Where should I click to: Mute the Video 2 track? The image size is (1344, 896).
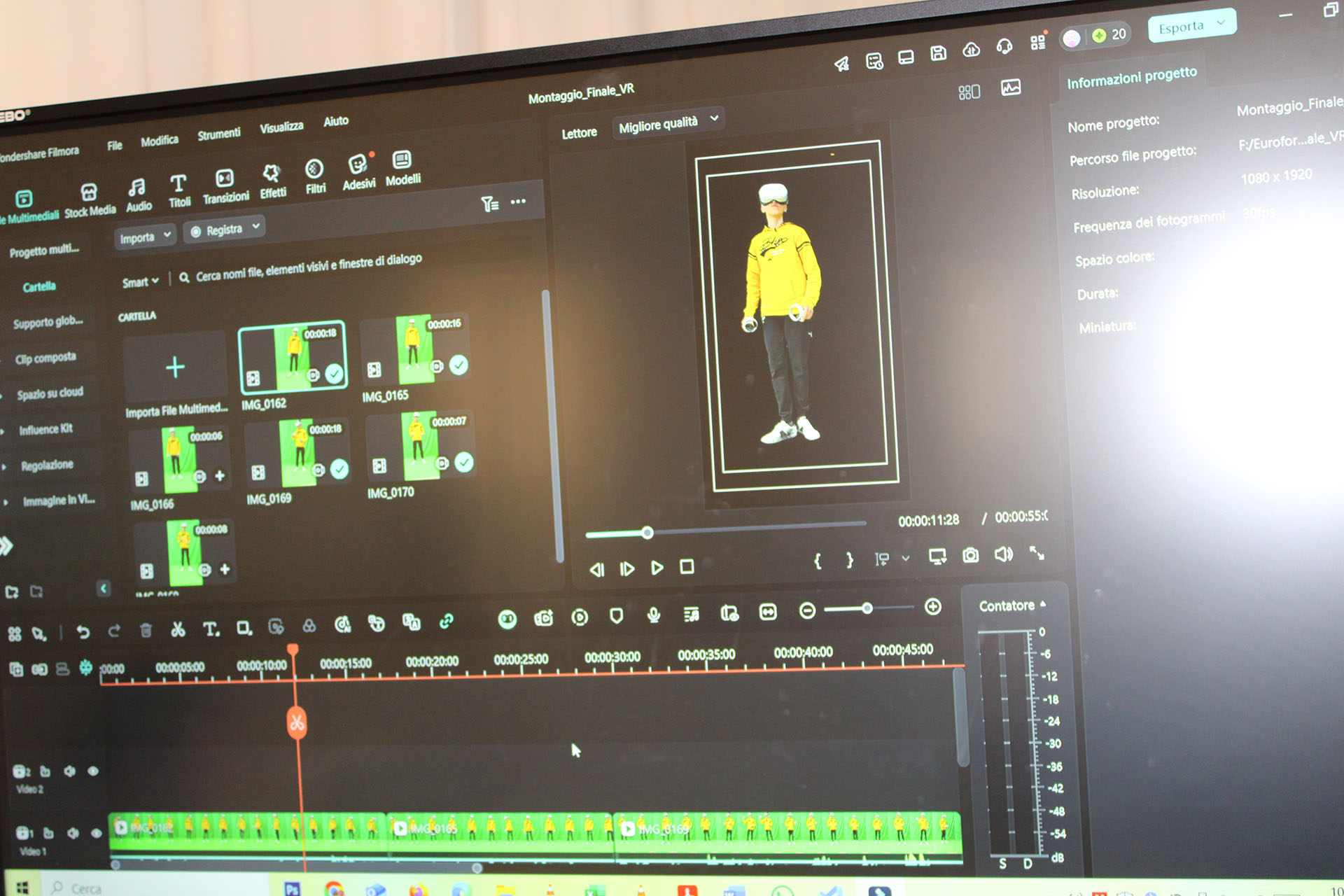pos(69,771)
